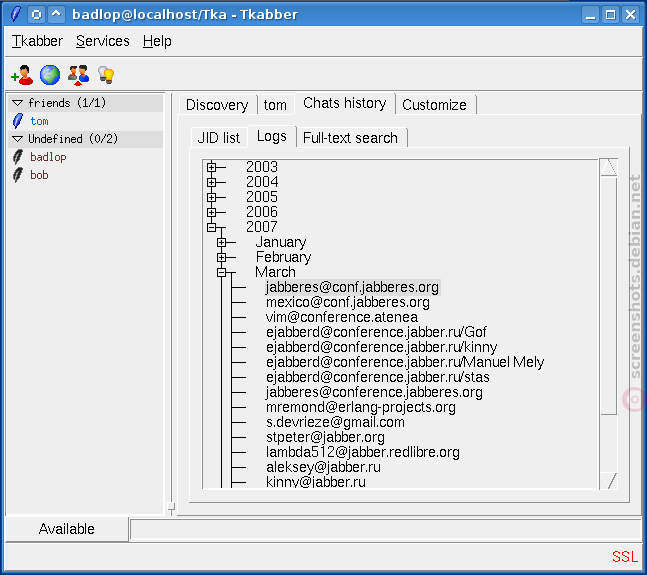Collapse the March node
647x575 pixels.
click(x=222, y=272)
